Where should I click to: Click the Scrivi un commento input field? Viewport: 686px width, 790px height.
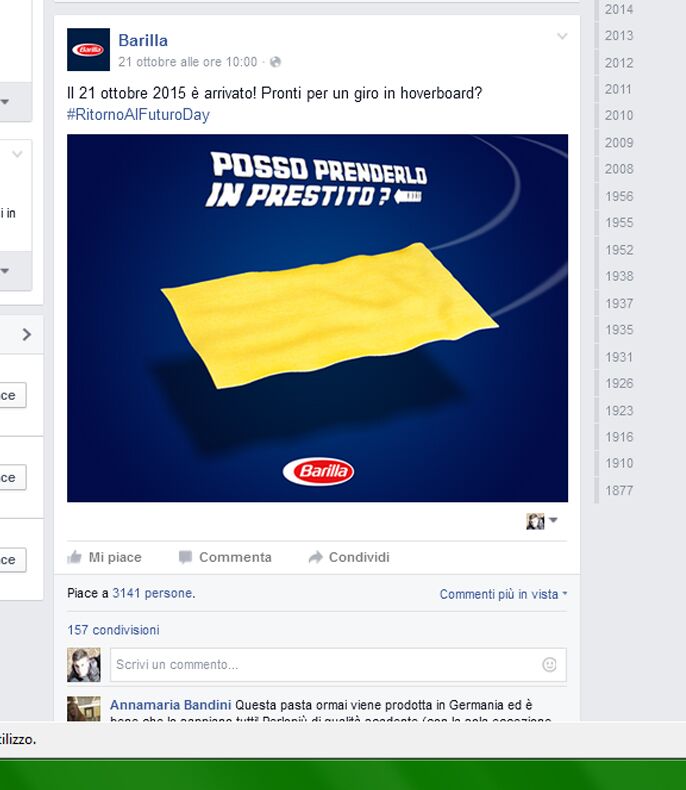pyautogui.click(x=338, y=665)
